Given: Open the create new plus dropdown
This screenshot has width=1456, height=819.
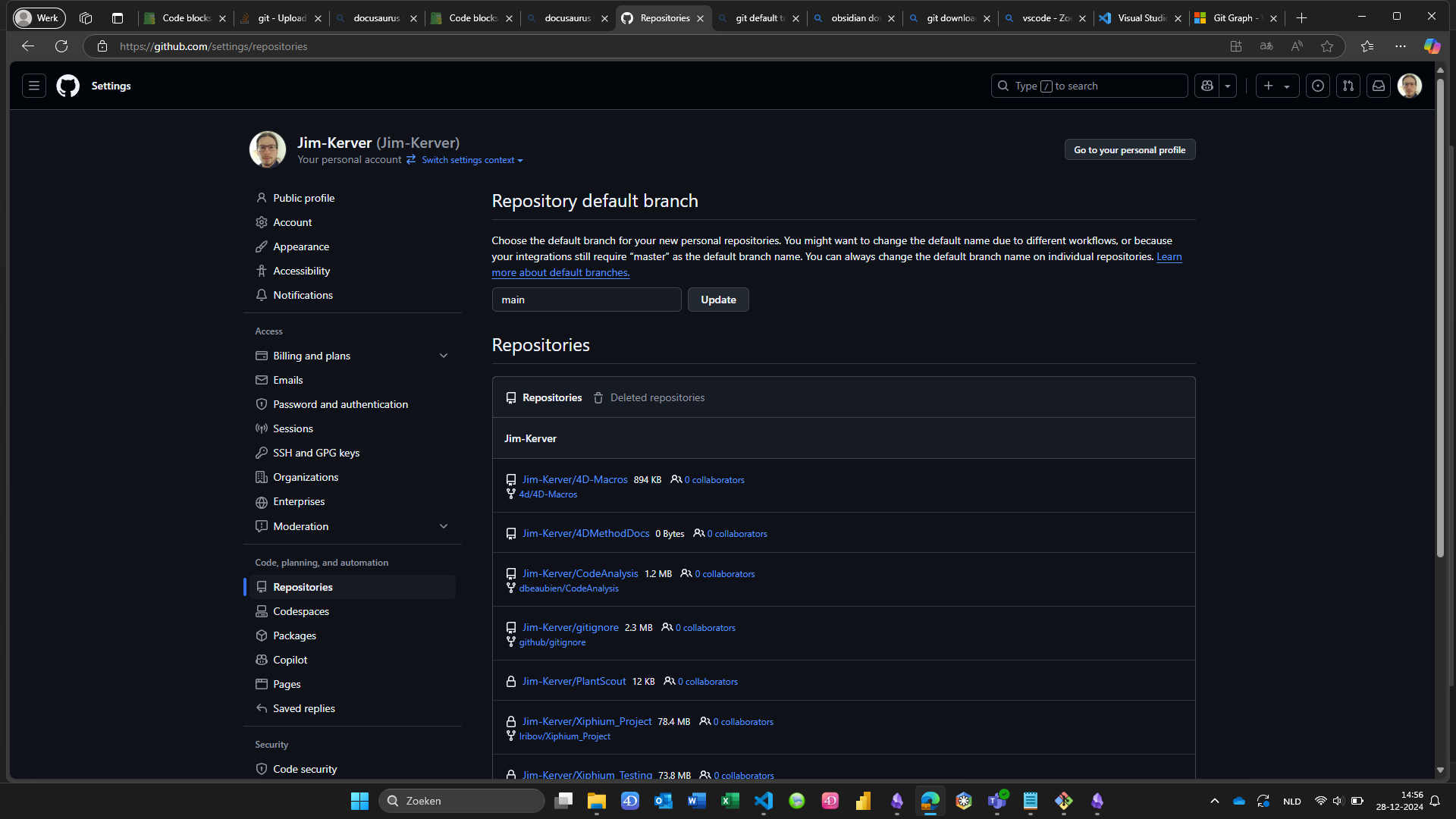Looking at the screenshot, I should [1276, 86].
